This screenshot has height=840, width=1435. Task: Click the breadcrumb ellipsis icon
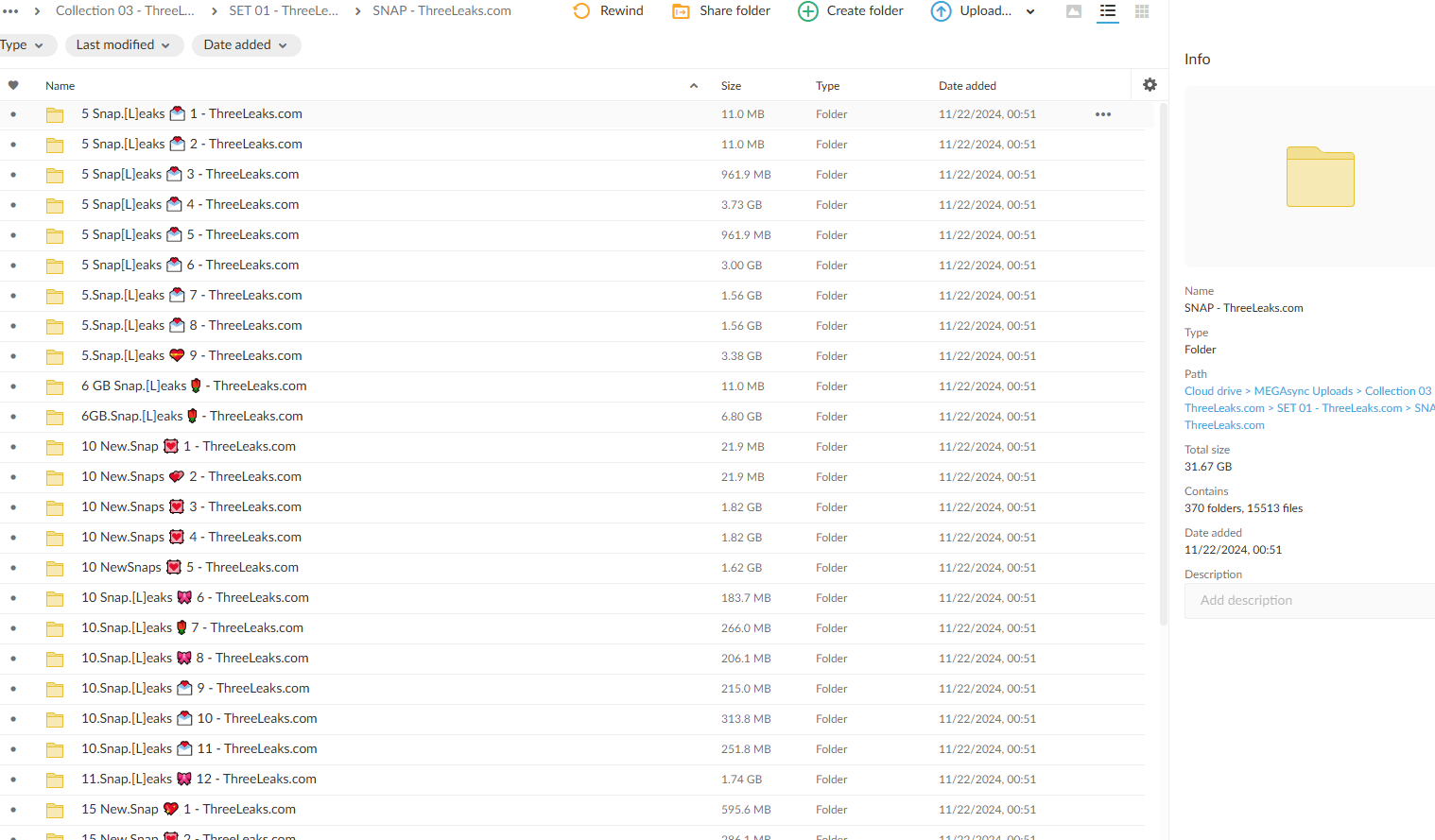10,11
